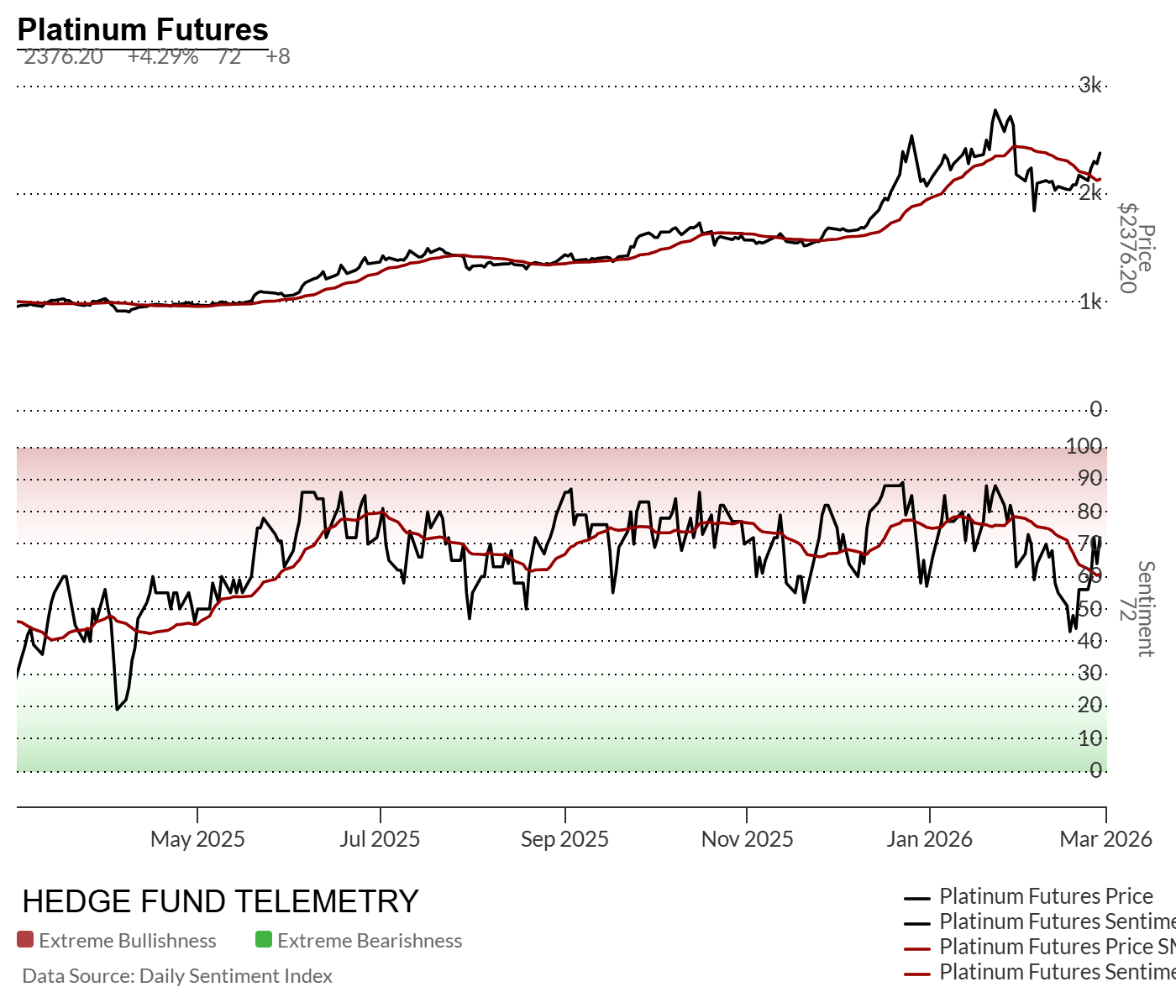Select the May 2025 x-axis label
The width and height of the screenshot is (1176, 1008).
197,839
